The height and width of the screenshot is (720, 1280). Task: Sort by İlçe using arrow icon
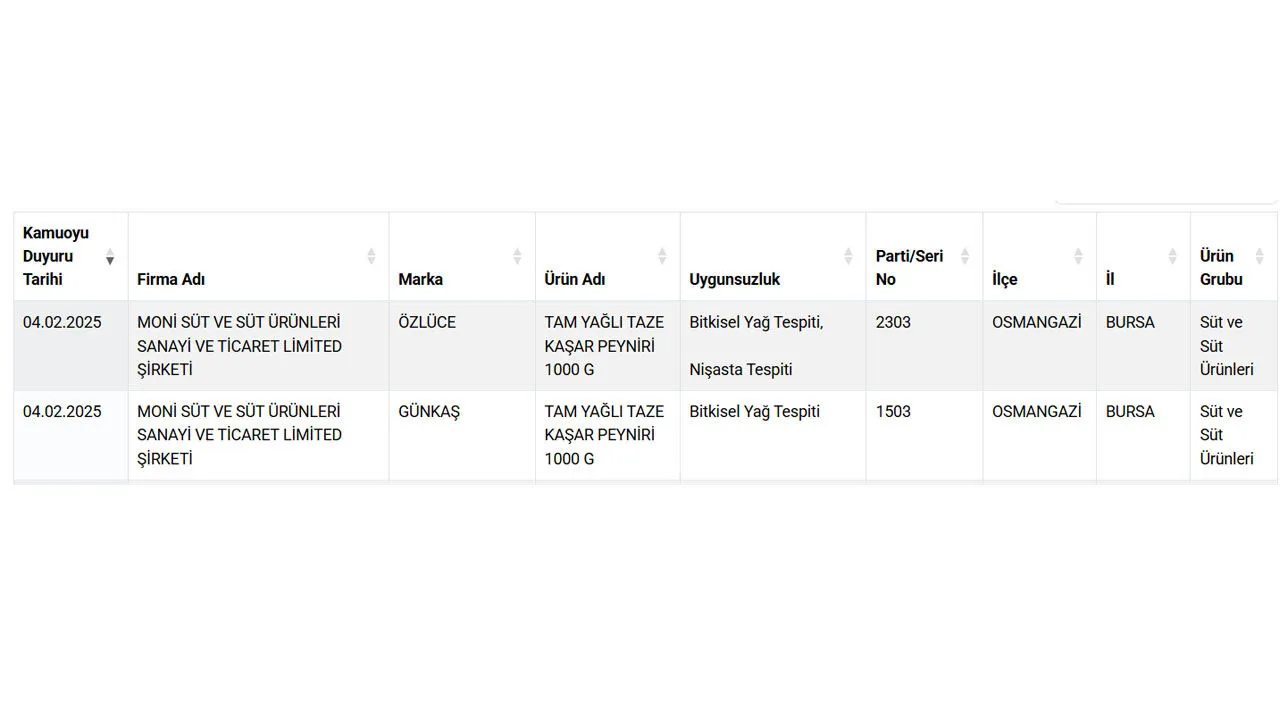1078,256
